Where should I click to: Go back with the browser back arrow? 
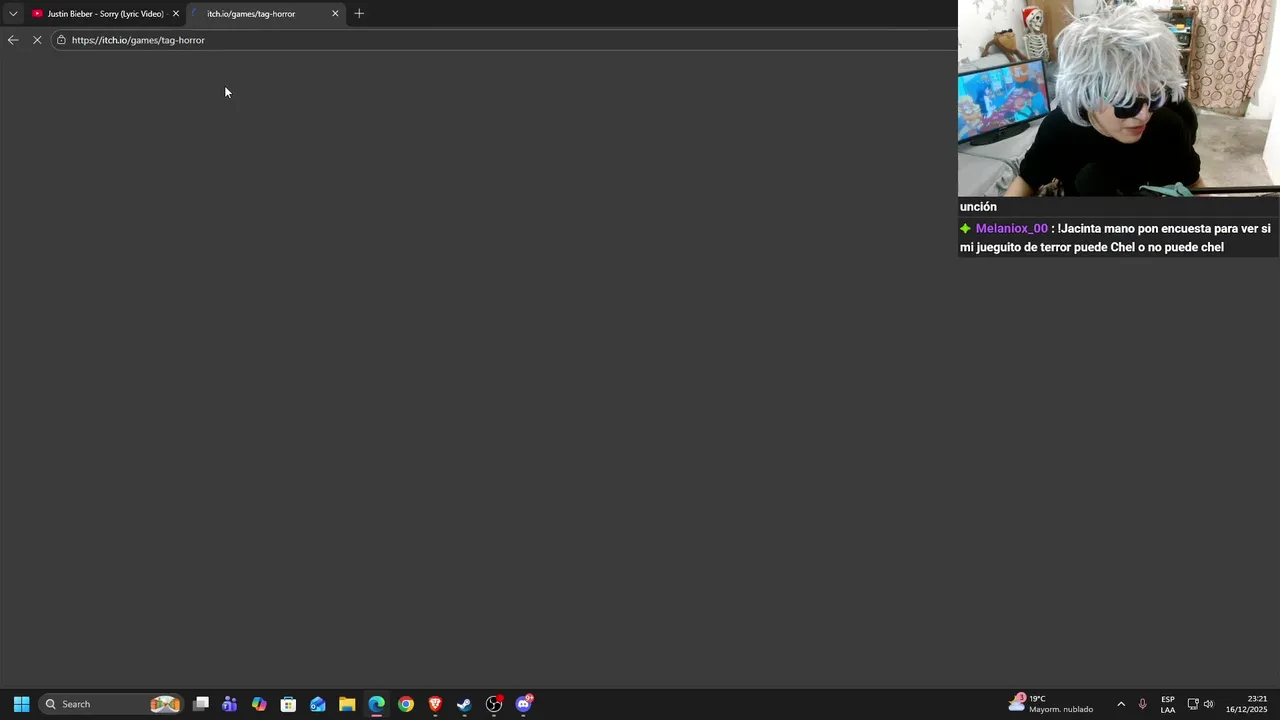13,40
